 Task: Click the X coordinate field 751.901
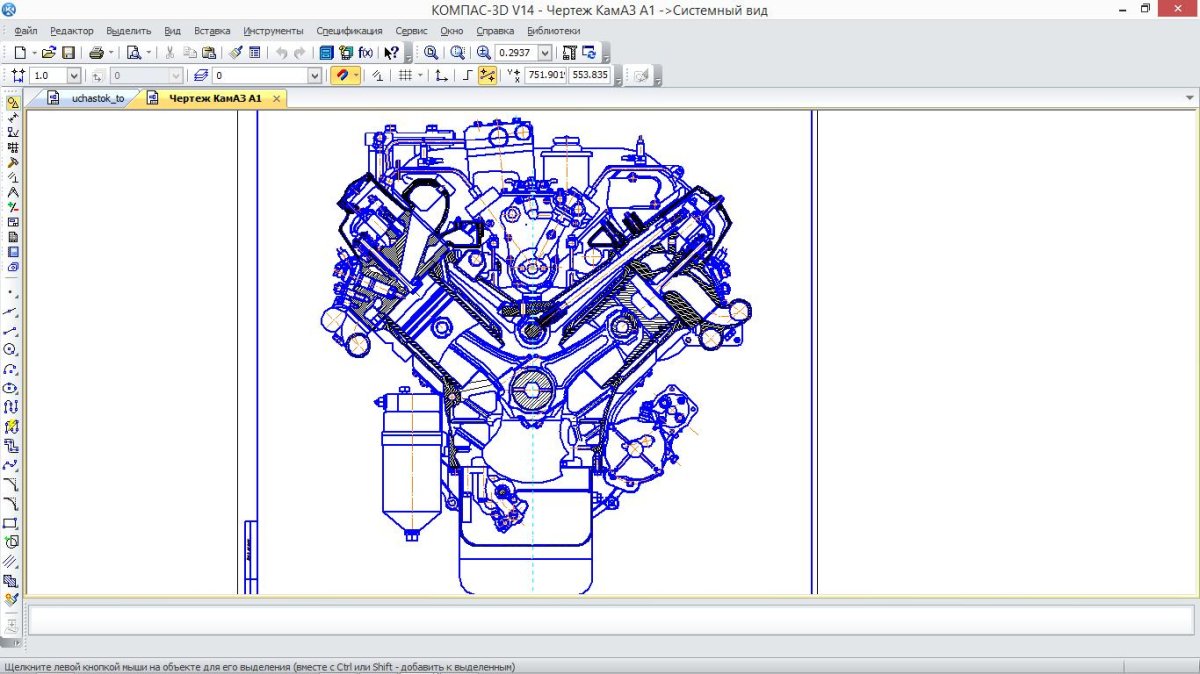(546, 75)
